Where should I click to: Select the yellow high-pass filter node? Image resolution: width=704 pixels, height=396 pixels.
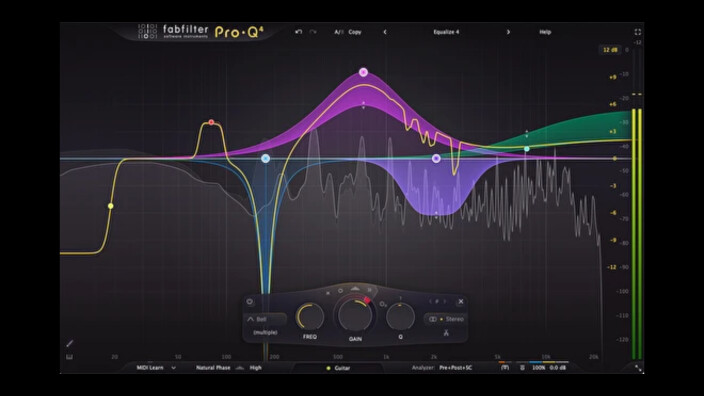point(110,206)
